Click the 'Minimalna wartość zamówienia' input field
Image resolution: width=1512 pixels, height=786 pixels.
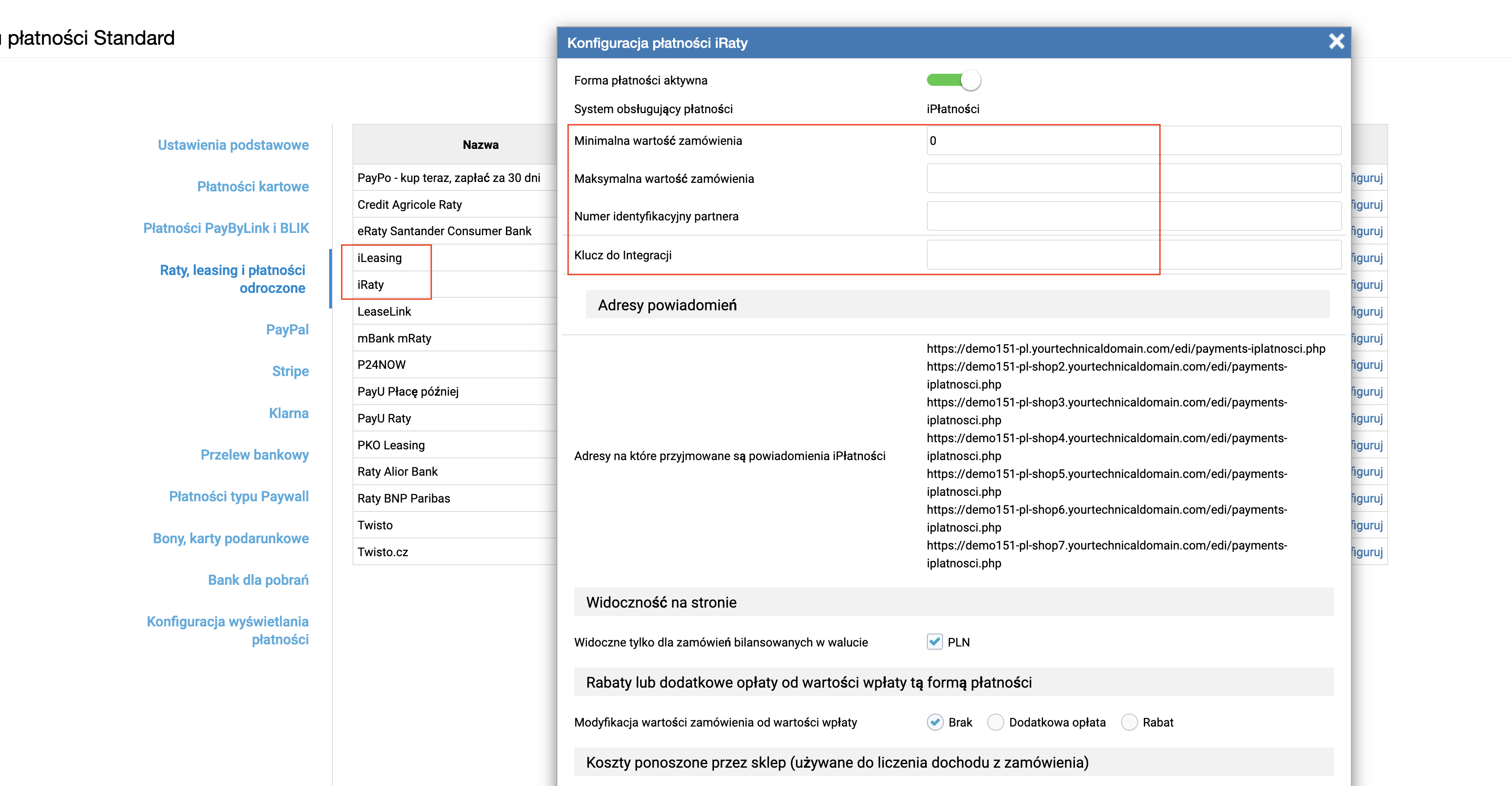1134,141
